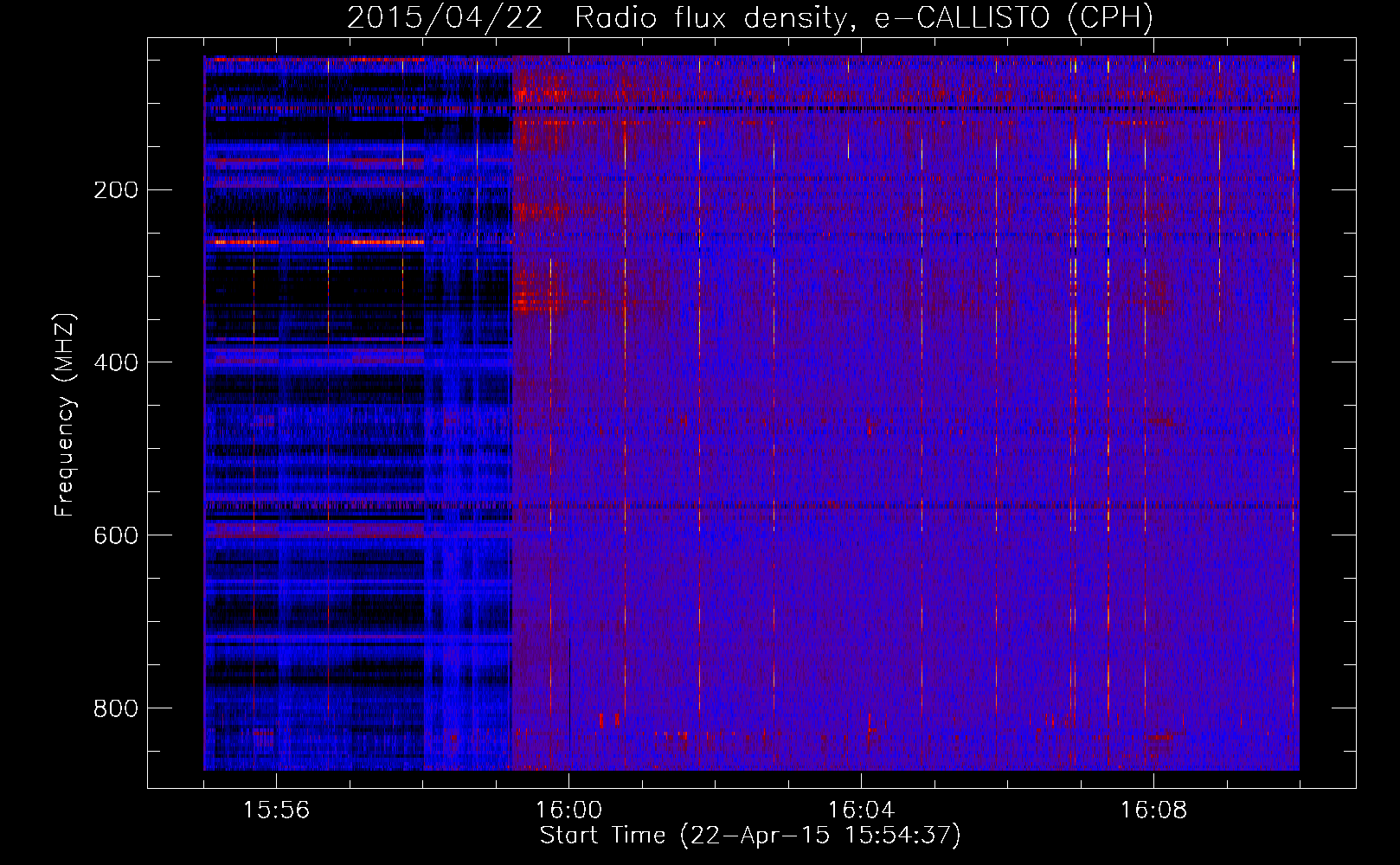Click the 16:08 time tick label
Screen dimensions: 1400x865
click(1153, 811)
